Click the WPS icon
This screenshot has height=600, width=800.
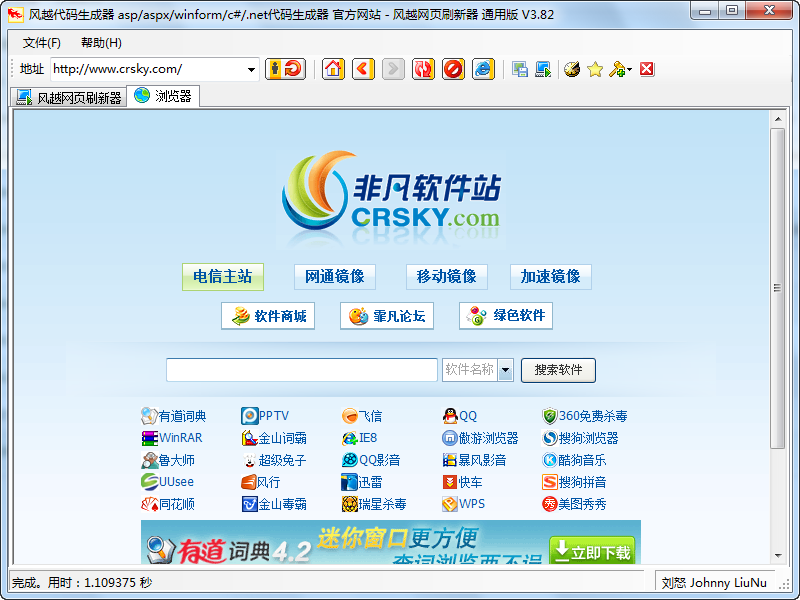pos(449,504)
